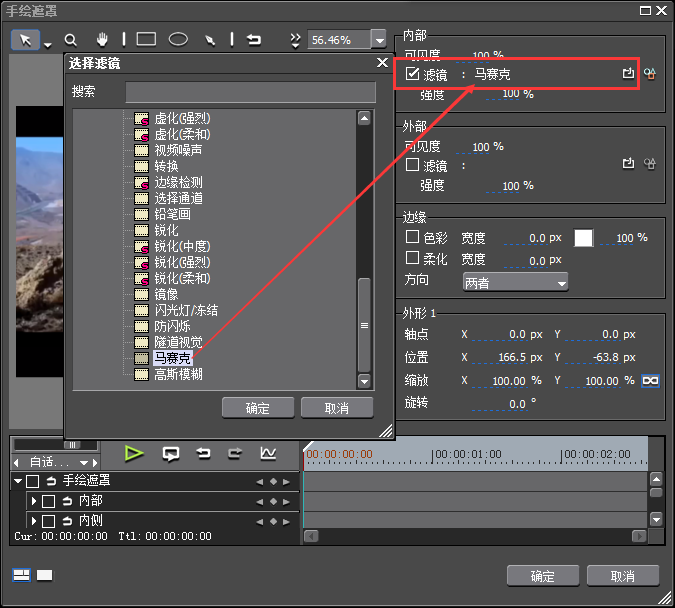
Task: Click the undo arrow in top toolbar
Action: [x=254, y=40]
